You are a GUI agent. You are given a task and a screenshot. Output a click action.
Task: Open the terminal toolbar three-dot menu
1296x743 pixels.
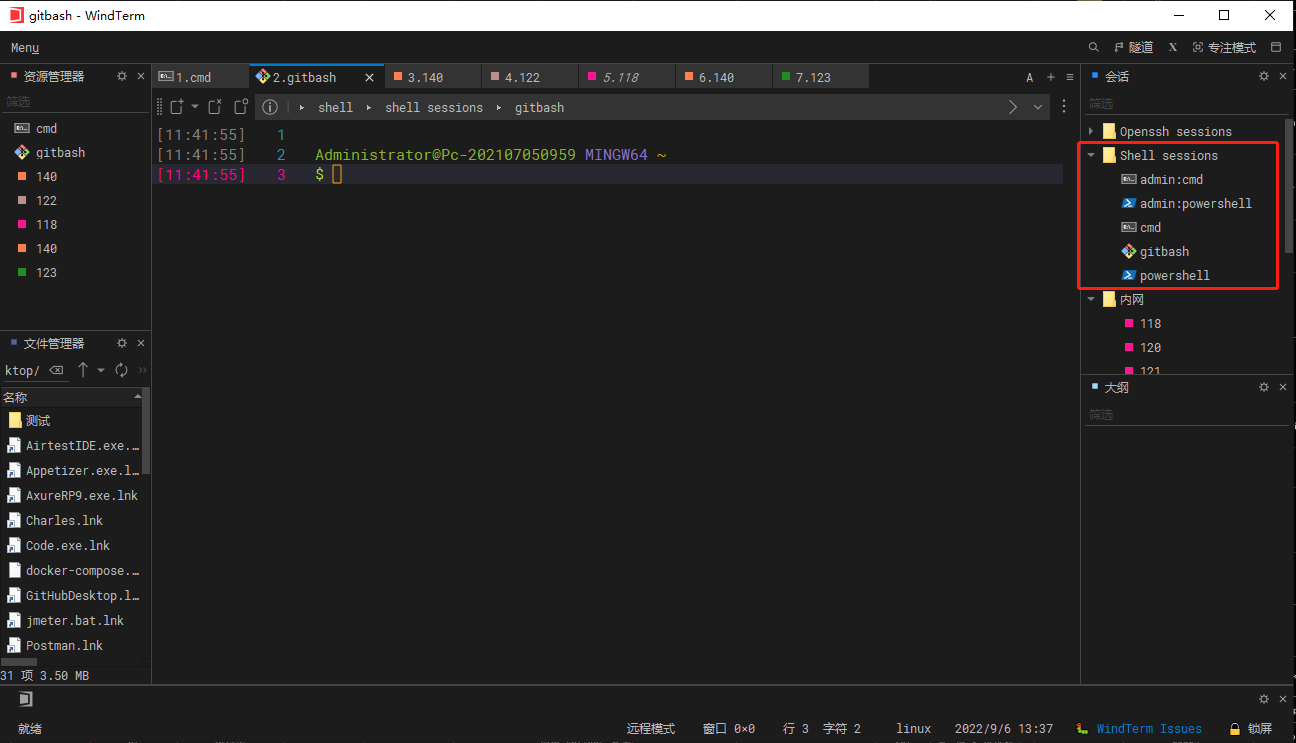[1064, 107]
